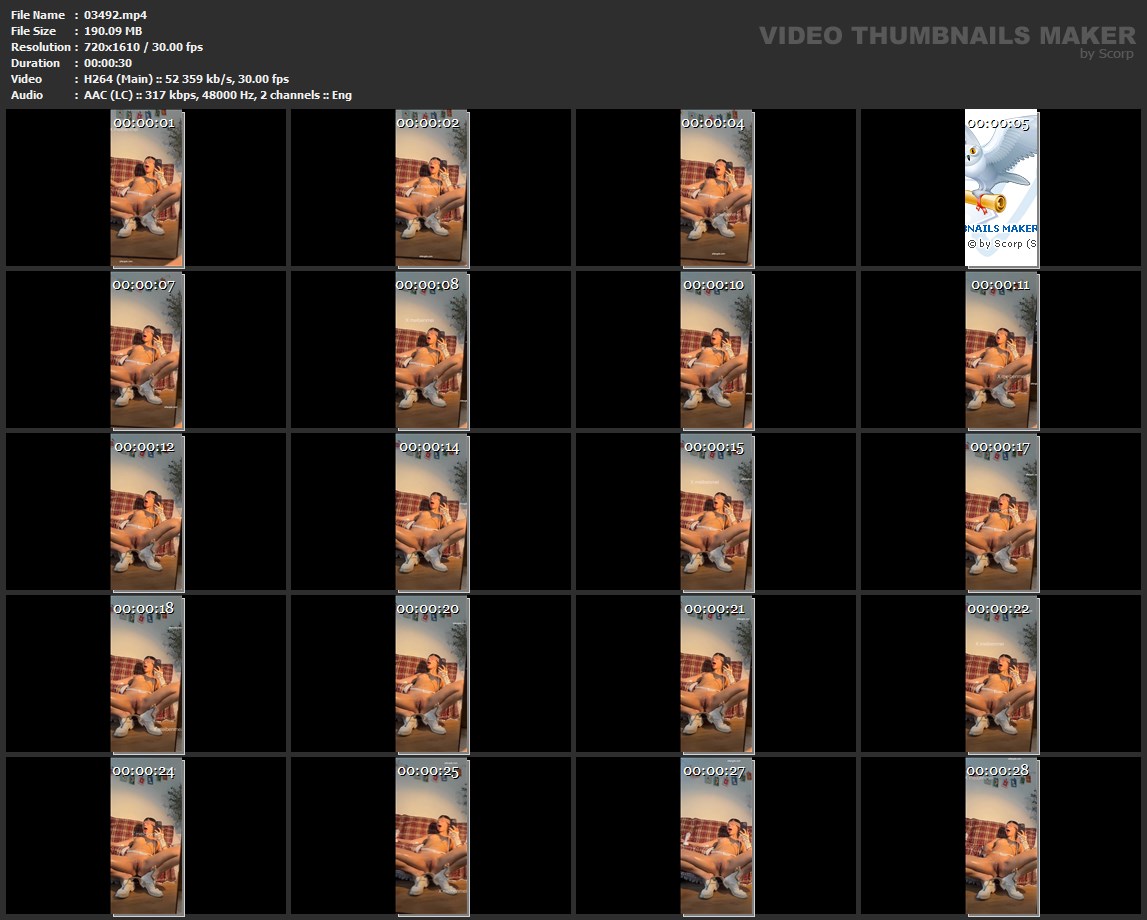Open the frame at 00:00:20
This screenshot has width=1147, height=920.
431,676
